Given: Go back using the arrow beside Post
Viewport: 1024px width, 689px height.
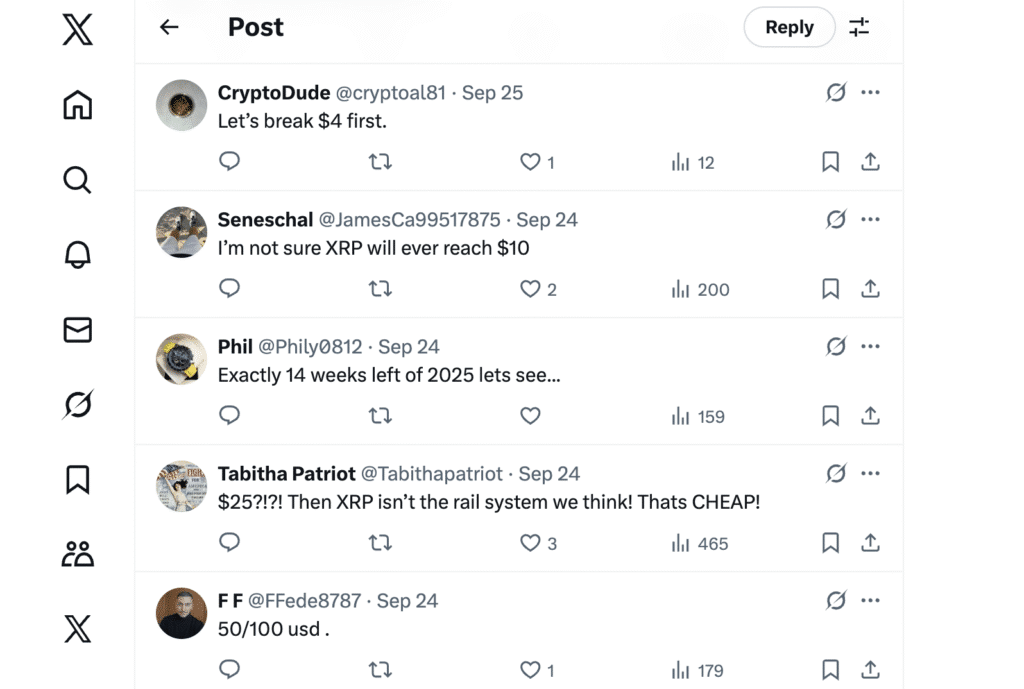Looking at the screenshot, I should [169, 27].
